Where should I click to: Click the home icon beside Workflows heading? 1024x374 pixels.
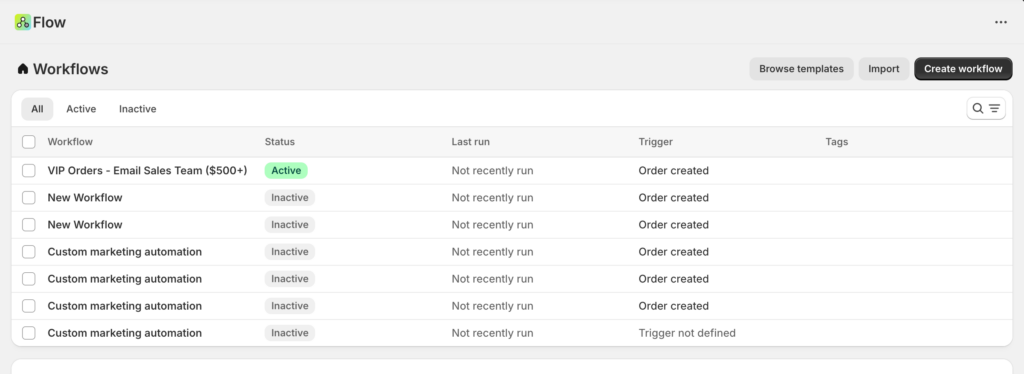coord(23,69)
